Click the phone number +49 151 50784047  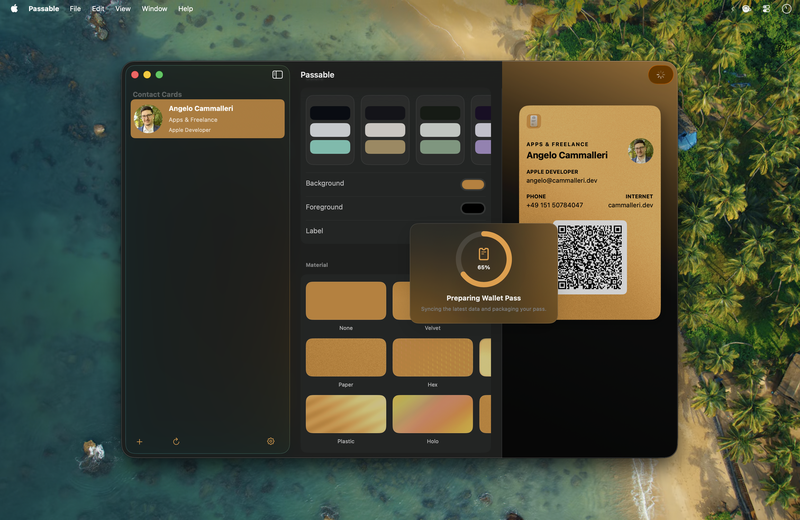555,205
